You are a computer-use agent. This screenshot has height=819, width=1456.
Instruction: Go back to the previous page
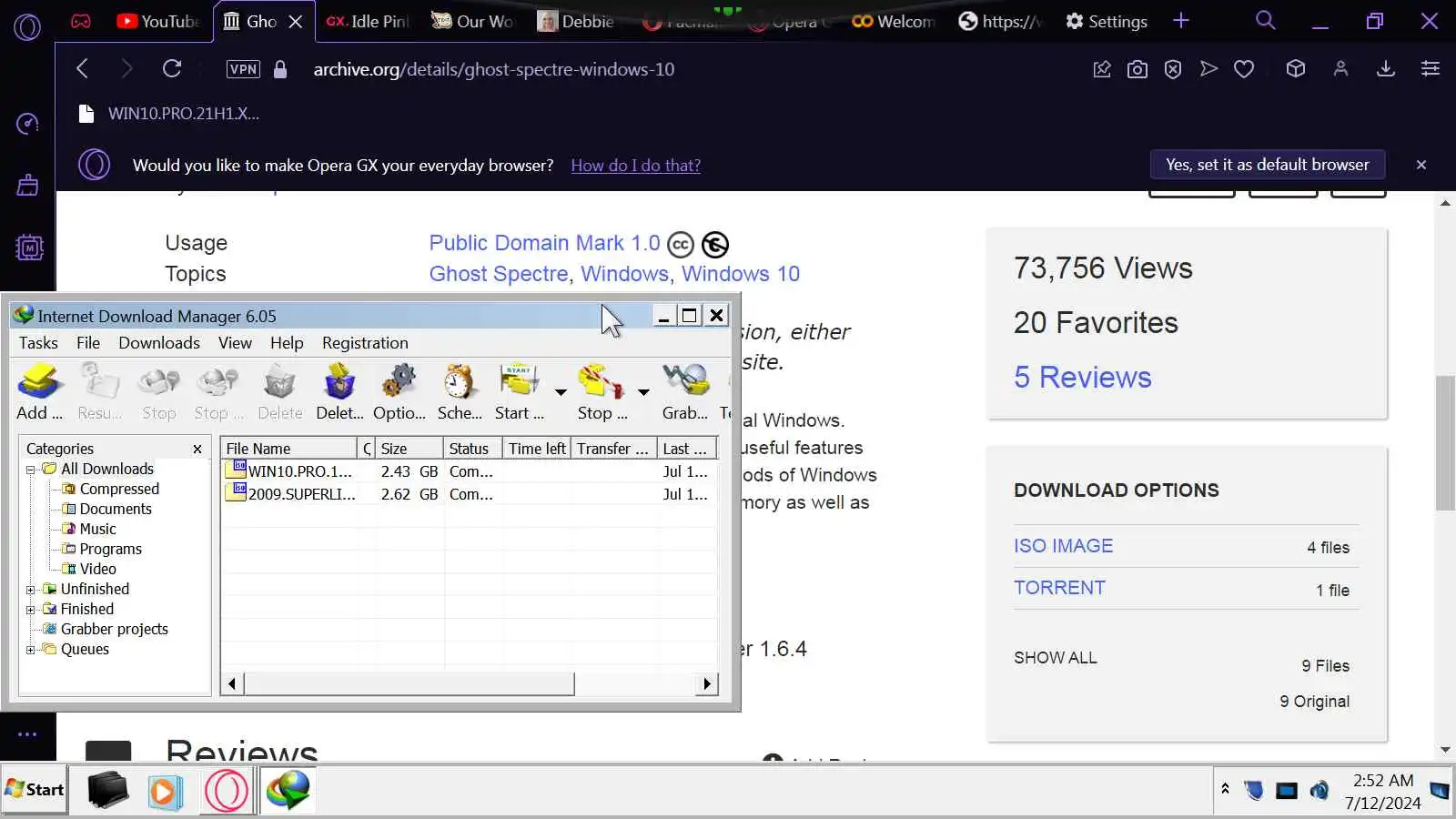(83, 68)
